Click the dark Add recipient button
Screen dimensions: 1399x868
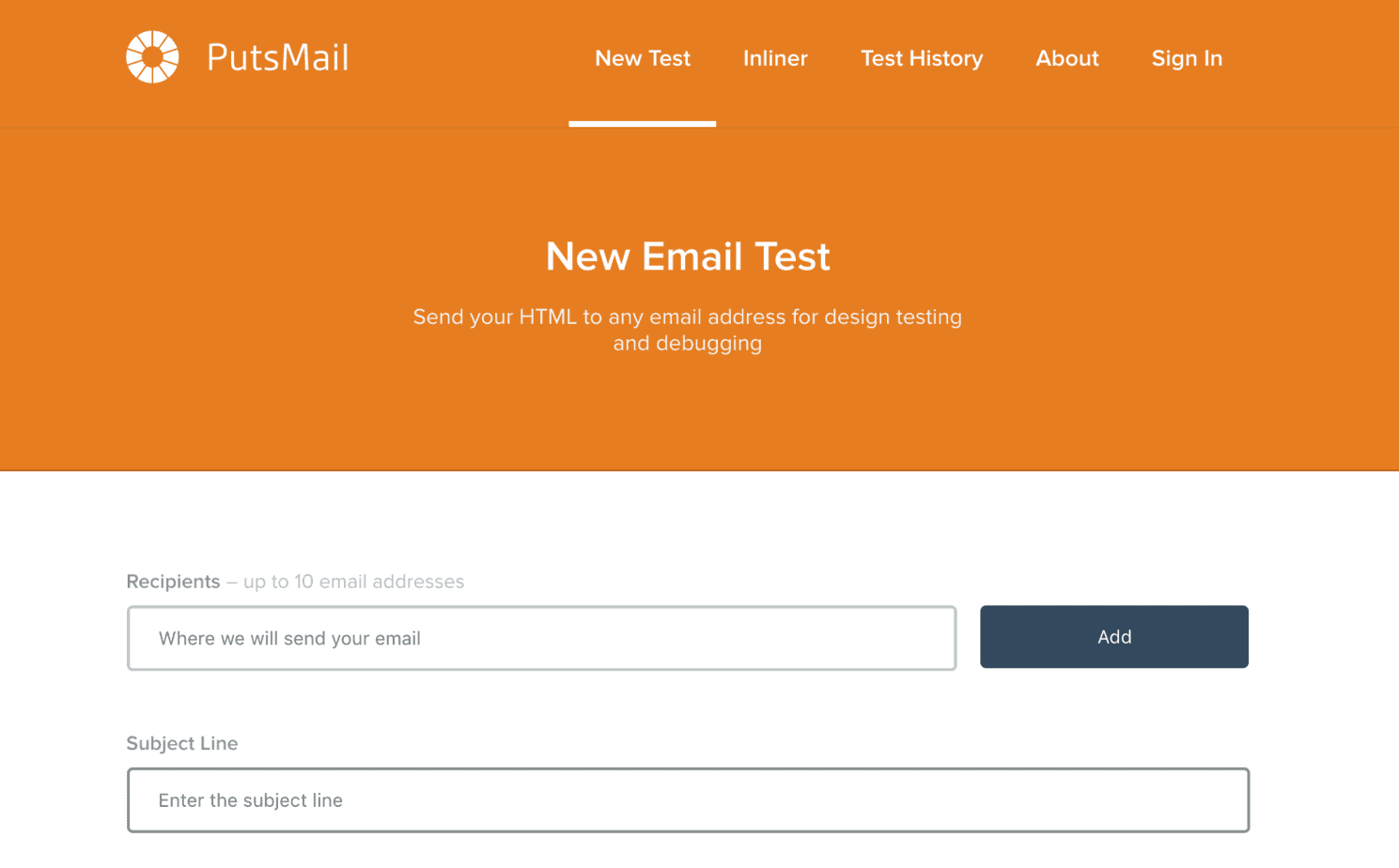pyautogui.click(x=1113, y=636)
